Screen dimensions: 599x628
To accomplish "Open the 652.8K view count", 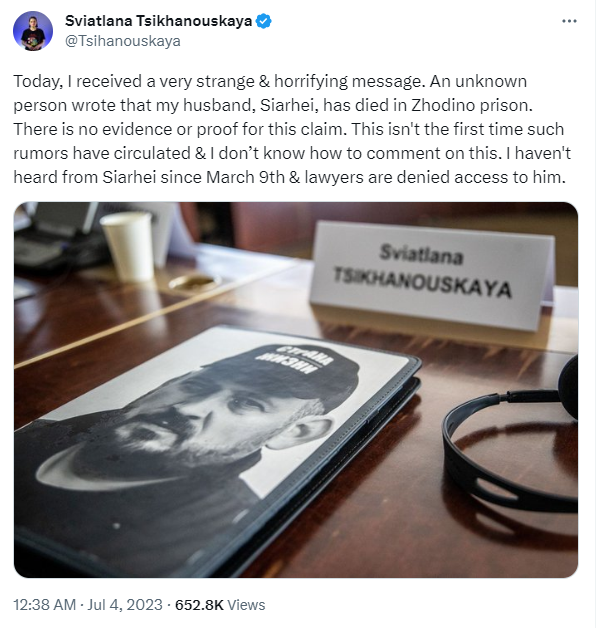I will pyautogui.click(x=199, y=604).
